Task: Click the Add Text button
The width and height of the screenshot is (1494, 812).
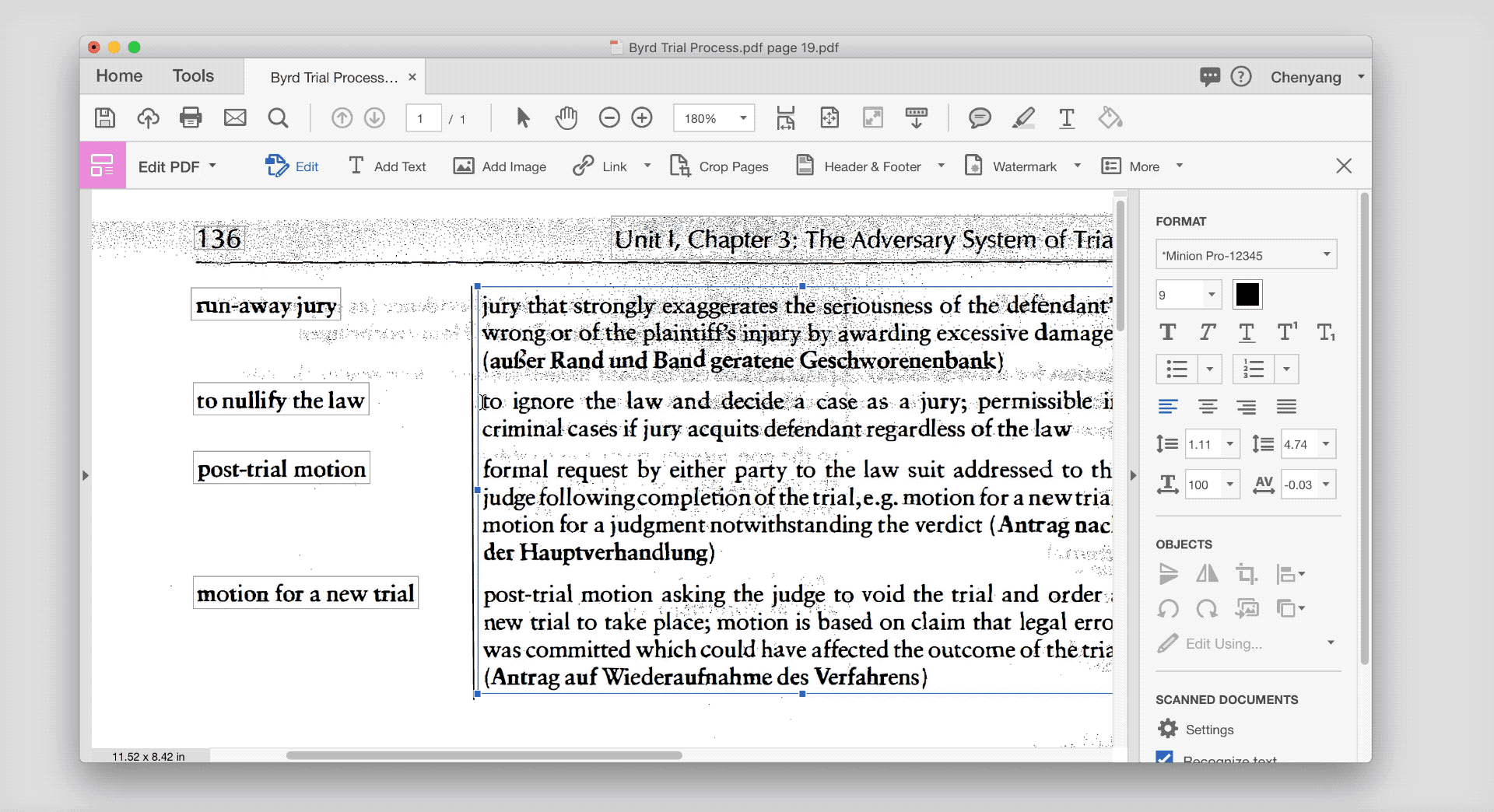Action: 388,166
